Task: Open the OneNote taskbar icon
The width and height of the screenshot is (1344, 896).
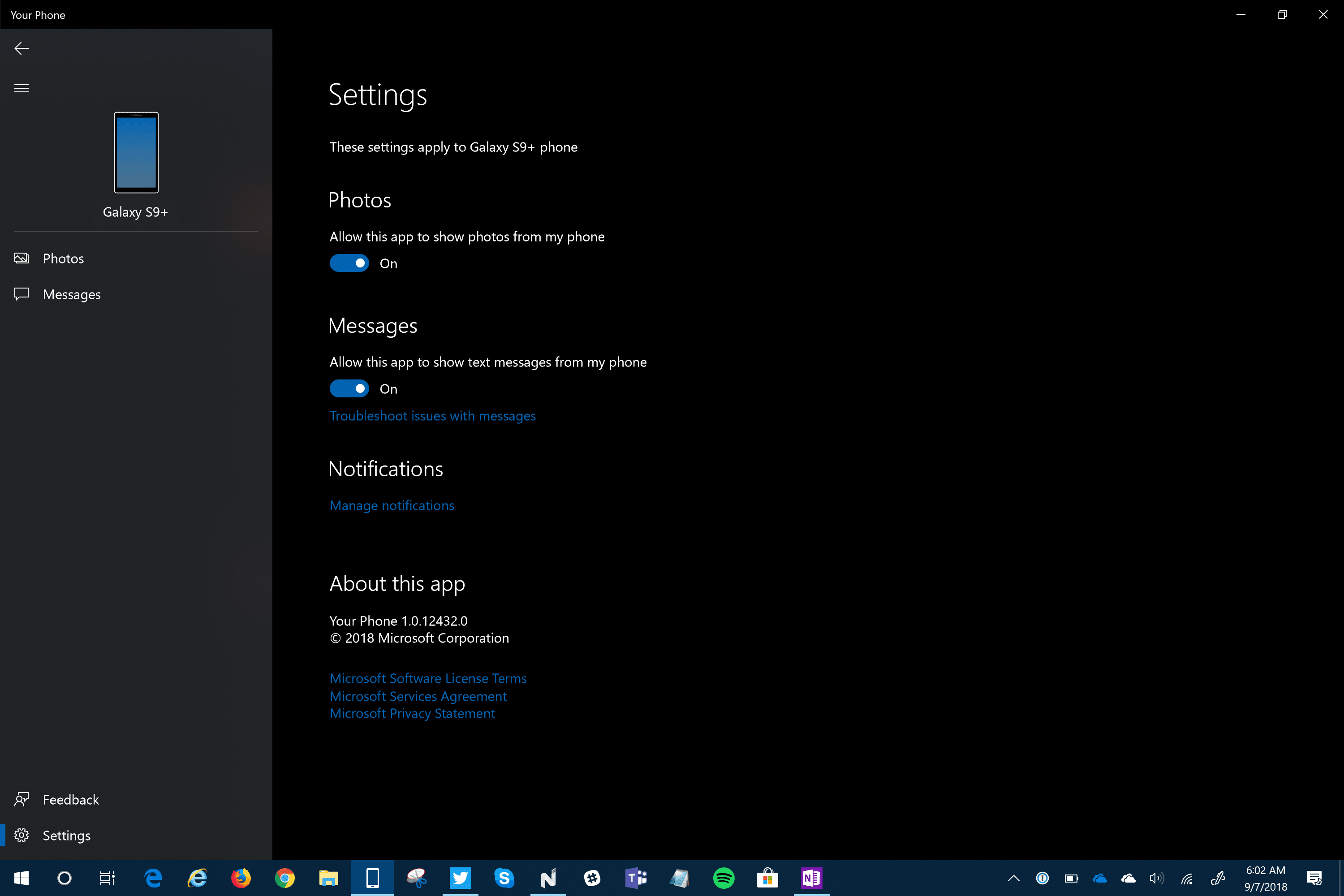Action: point(811,878)
